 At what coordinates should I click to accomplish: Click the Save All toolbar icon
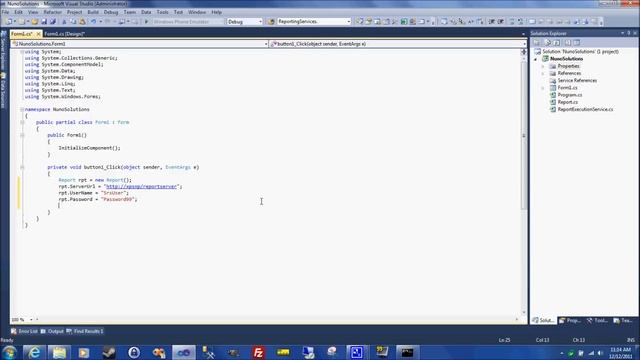pyautogui.click(x=53, y=22)
